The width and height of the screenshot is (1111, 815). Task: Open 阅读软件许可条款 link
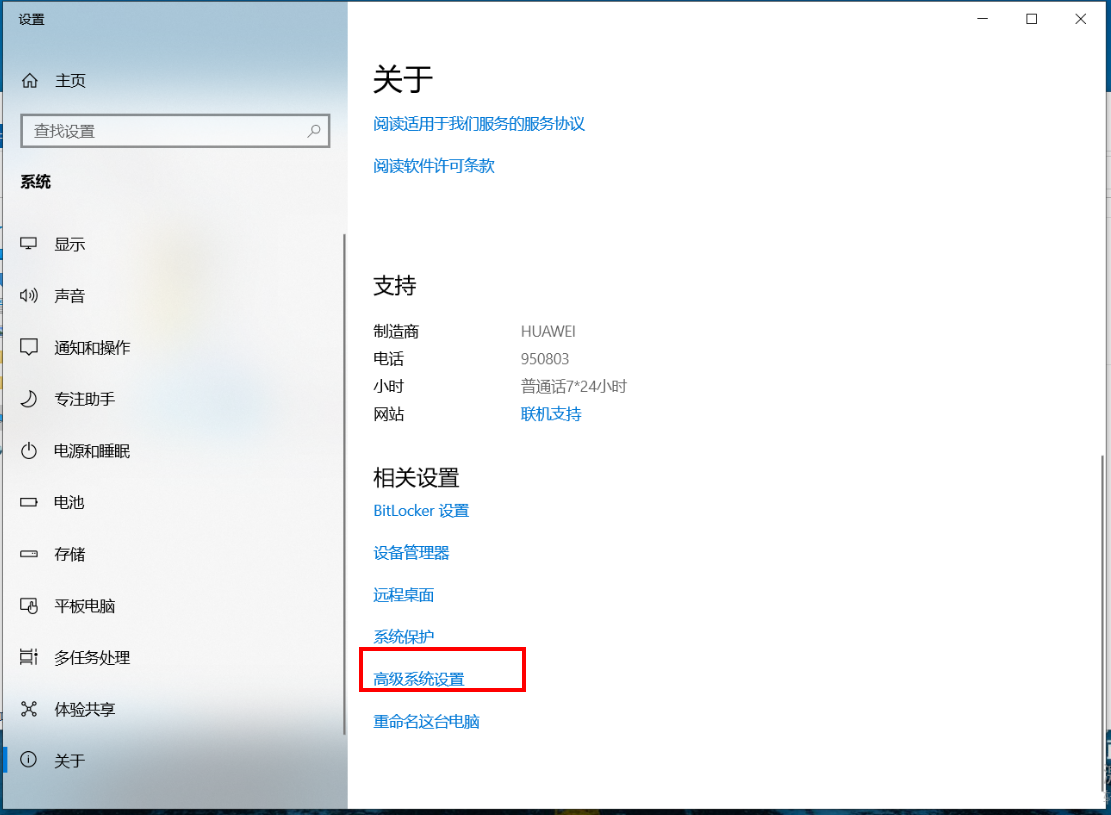pos(434,166)
